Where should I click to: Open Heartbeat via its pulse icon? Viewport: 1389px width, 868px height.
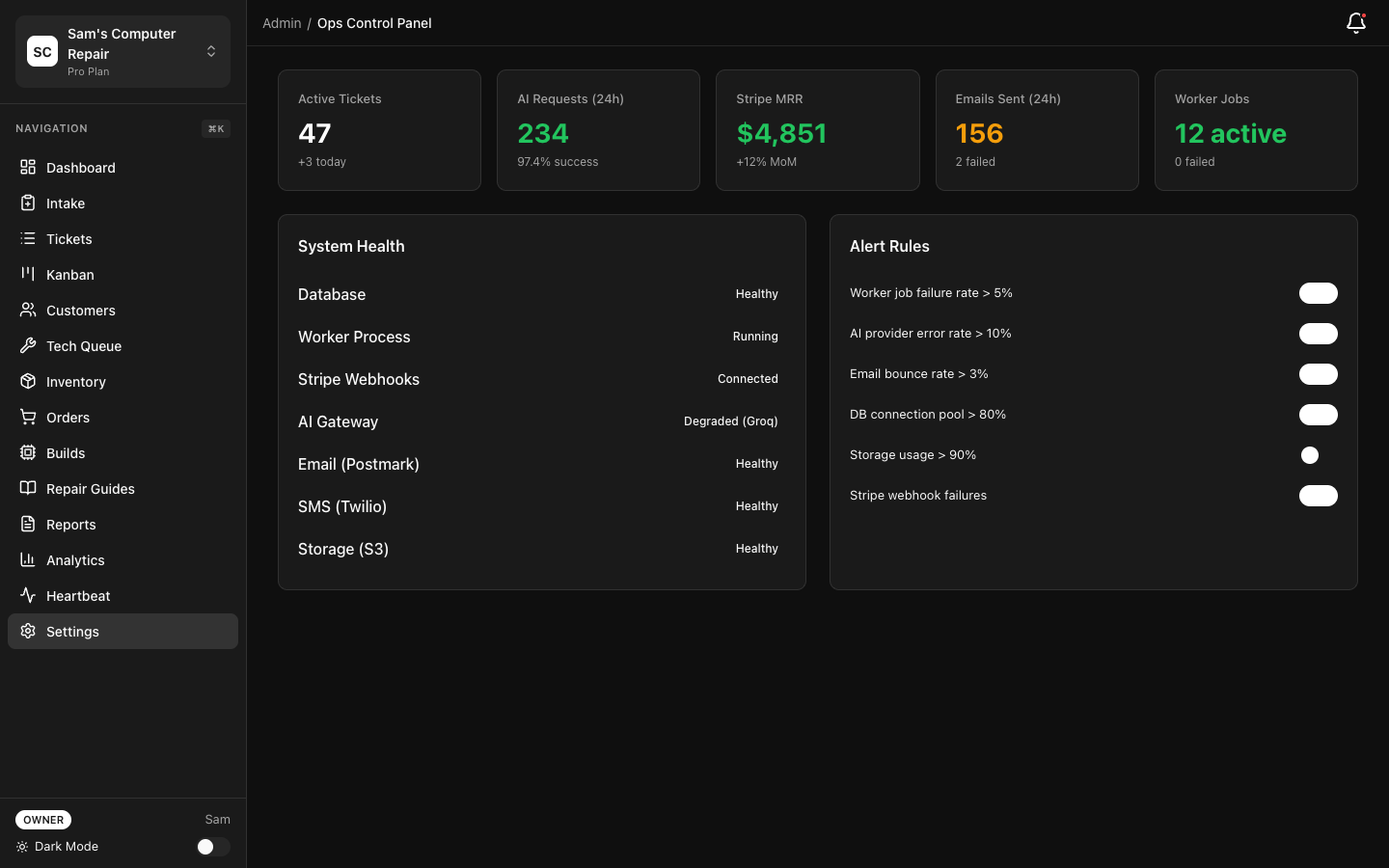click(28, 595)
